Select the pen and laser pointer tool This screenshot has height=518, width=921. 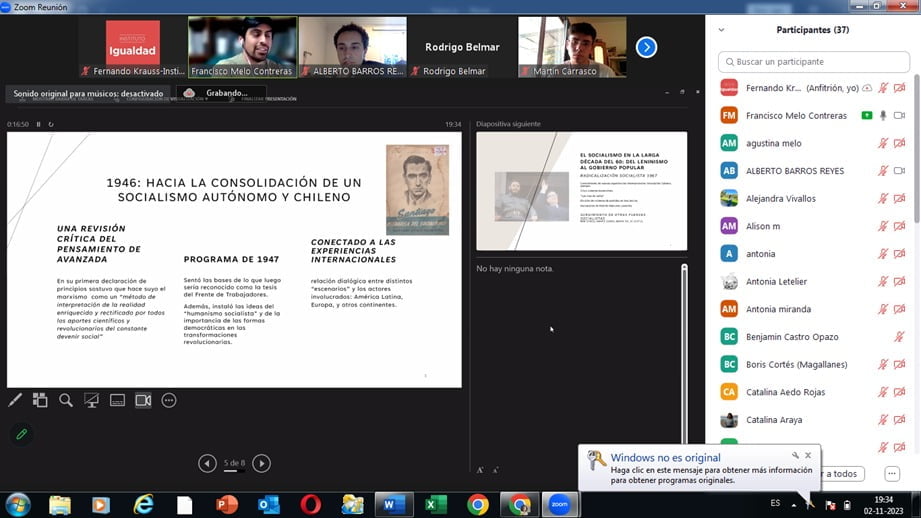tap(15, 401)
